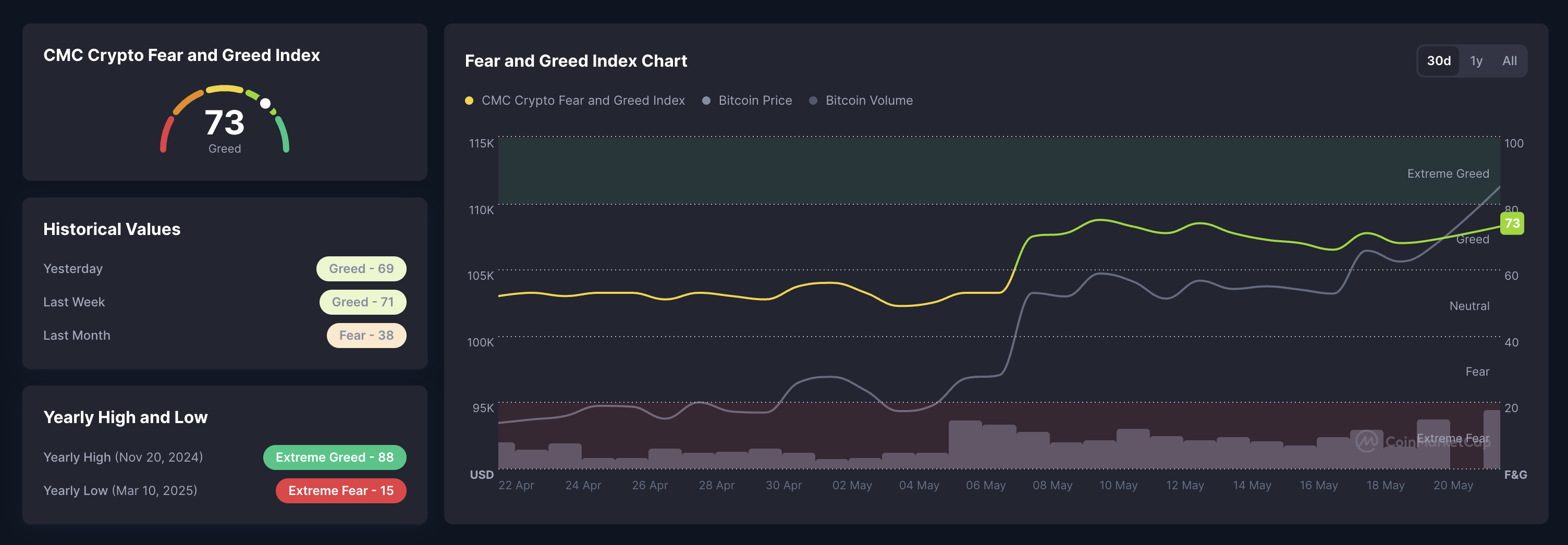Click the 20 May x-axis date
This screenshot has width=1568, height=545.
coord(1453,486)
